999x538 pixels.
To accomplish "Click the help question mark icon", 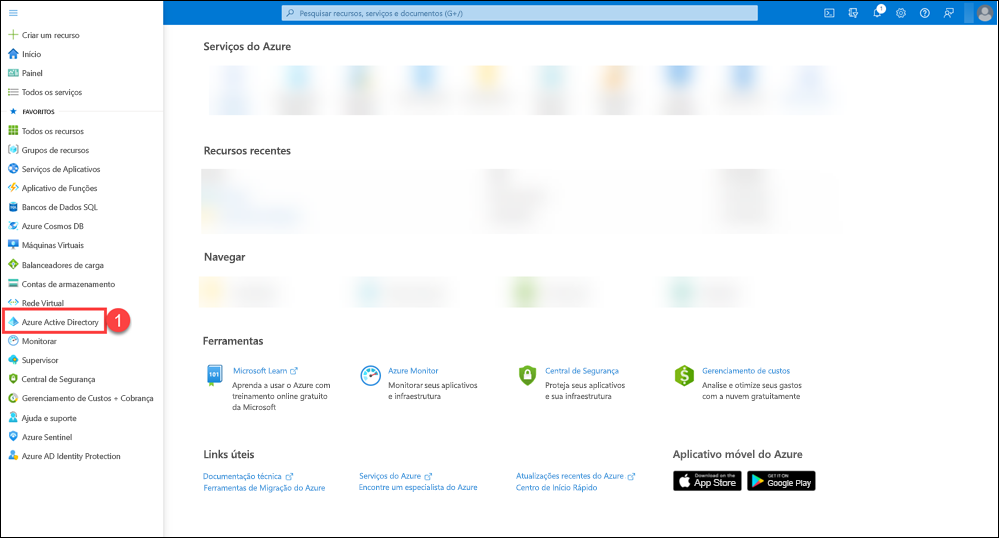I will point(924,13).
